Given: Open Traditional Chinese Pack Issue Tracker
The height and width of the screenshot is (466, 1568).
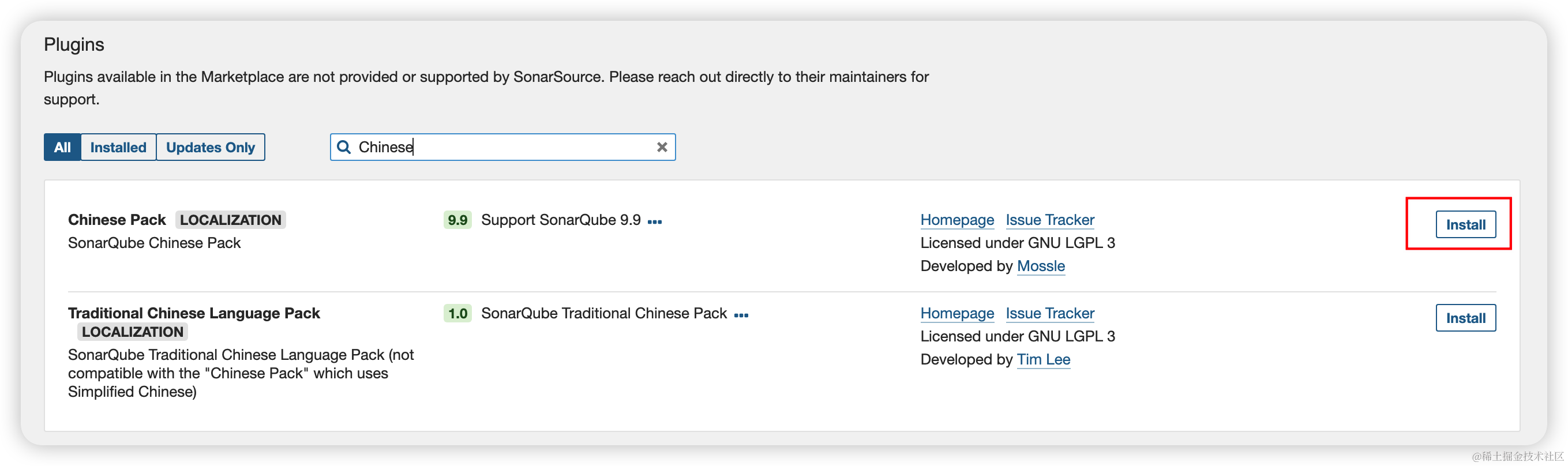Looking at the screenshot, I should tap(1049, 313).
